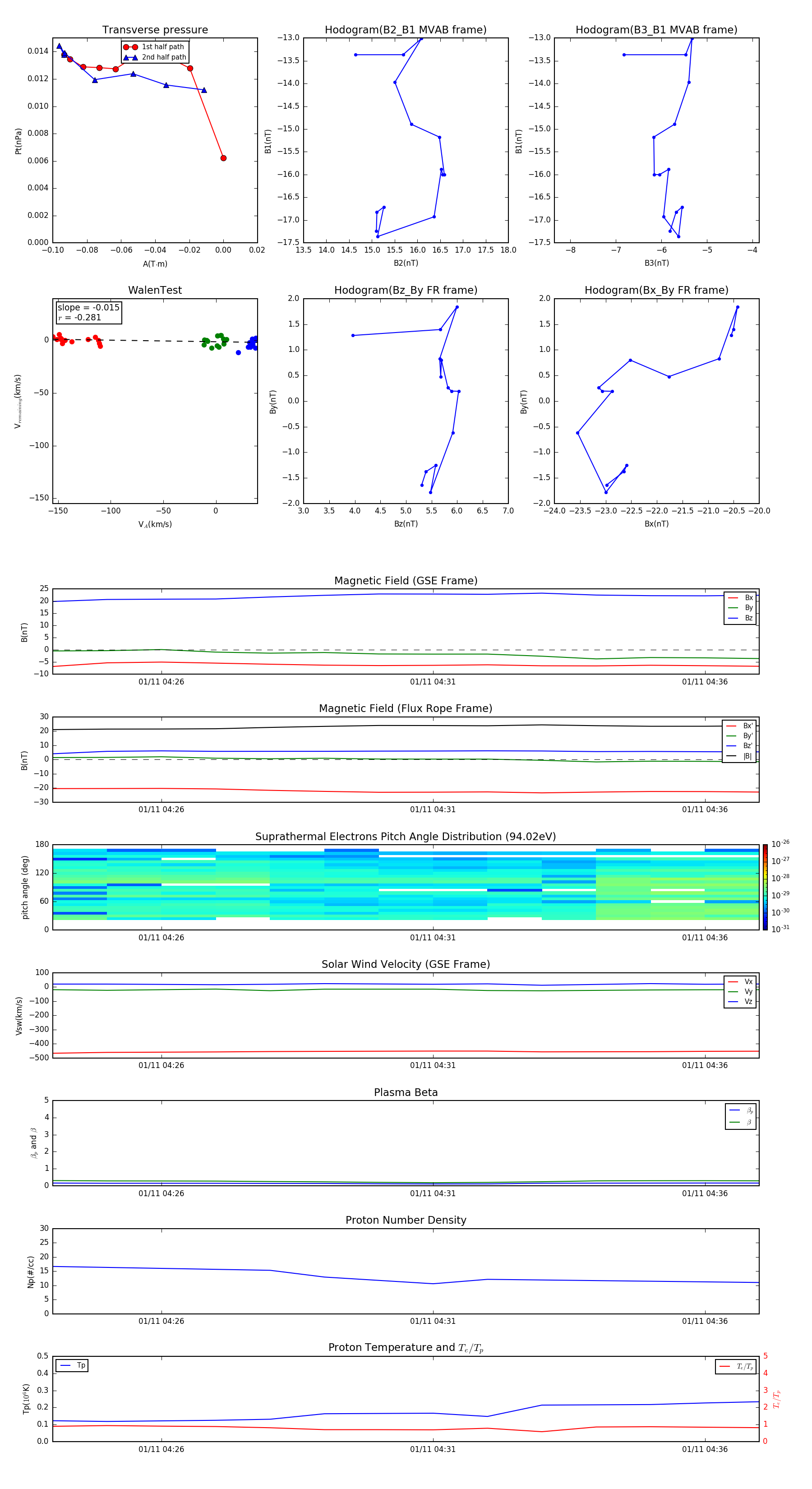The height and width of the screenshot is (1489, 812).
Task: Click the lowest red circle in Transverse pressure plot
Action: click(223, 158)
